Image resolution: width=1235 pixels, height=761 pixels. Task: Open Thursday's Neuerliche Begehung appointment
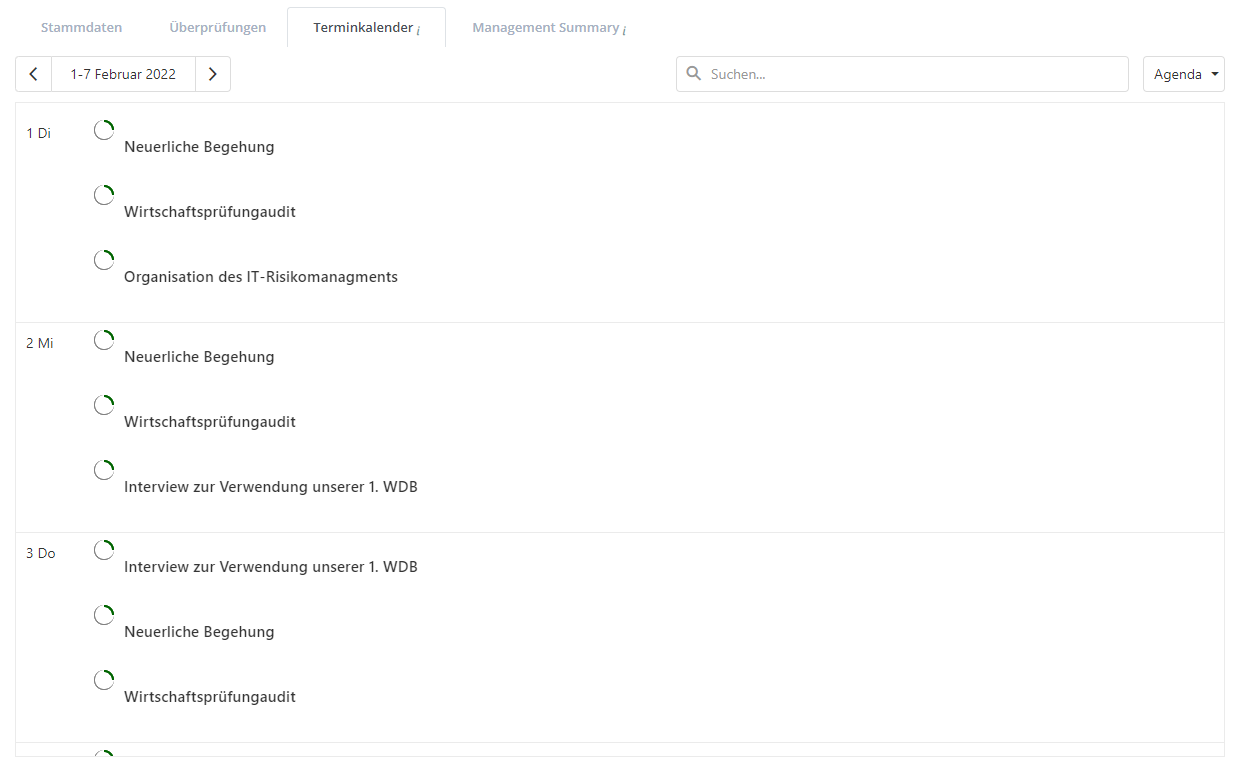[199, 632]
